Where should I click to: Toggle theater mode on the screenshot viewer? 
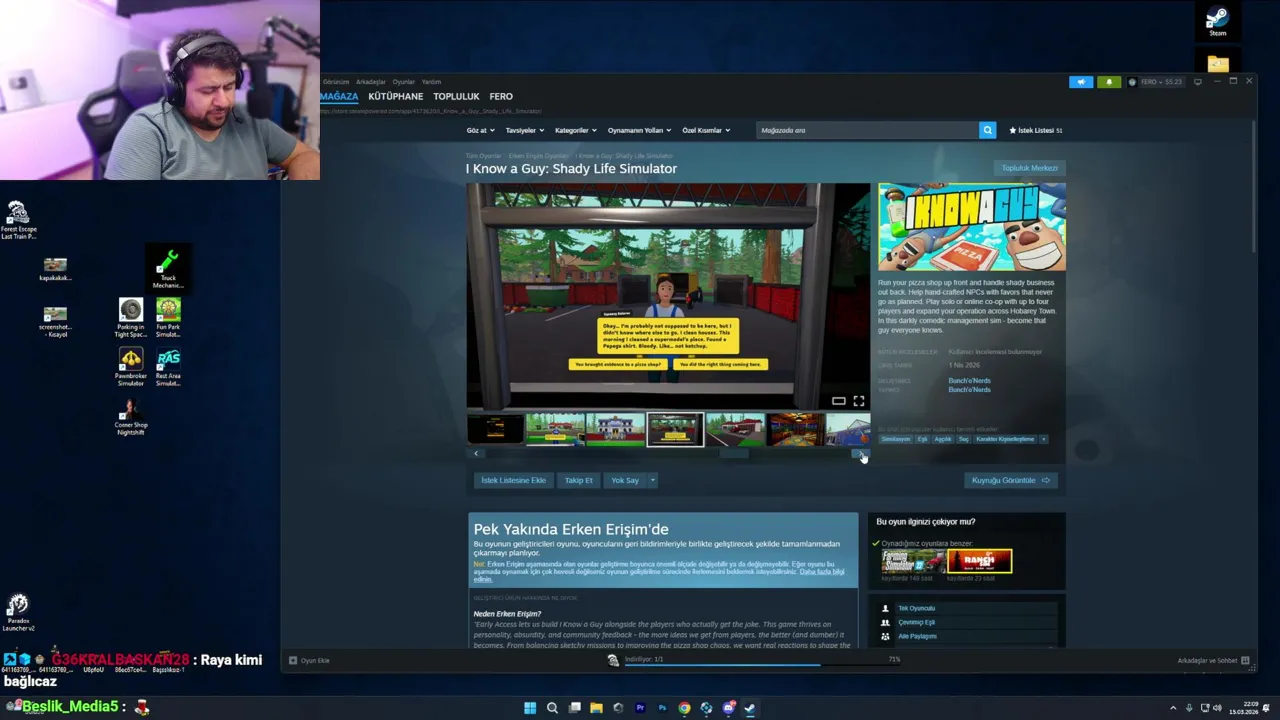tap(838, 401)
